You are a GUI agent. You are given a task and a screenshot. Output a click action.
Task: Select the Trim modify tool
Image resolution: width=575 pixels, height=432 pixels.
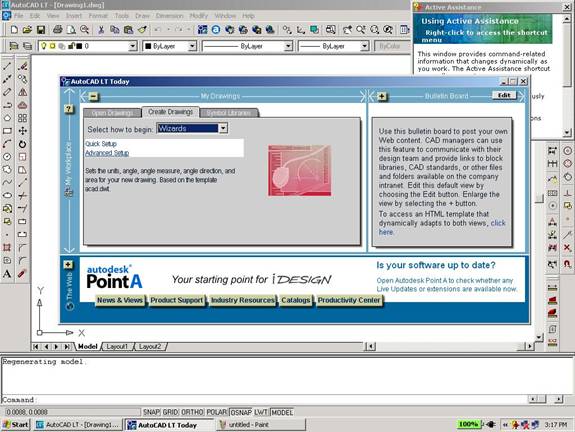coord(22,195)
